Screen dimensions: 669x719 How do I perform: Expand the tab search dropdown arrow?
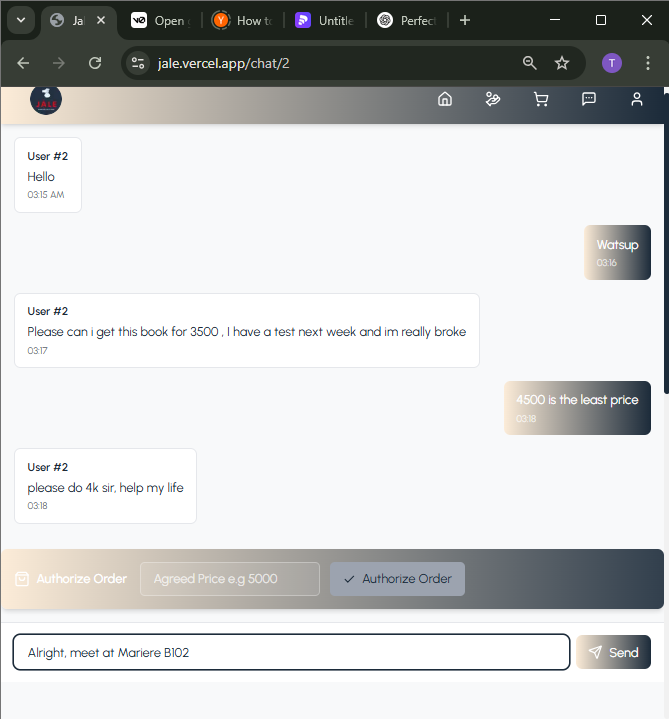pyautogui.click(x=21, y=20)
